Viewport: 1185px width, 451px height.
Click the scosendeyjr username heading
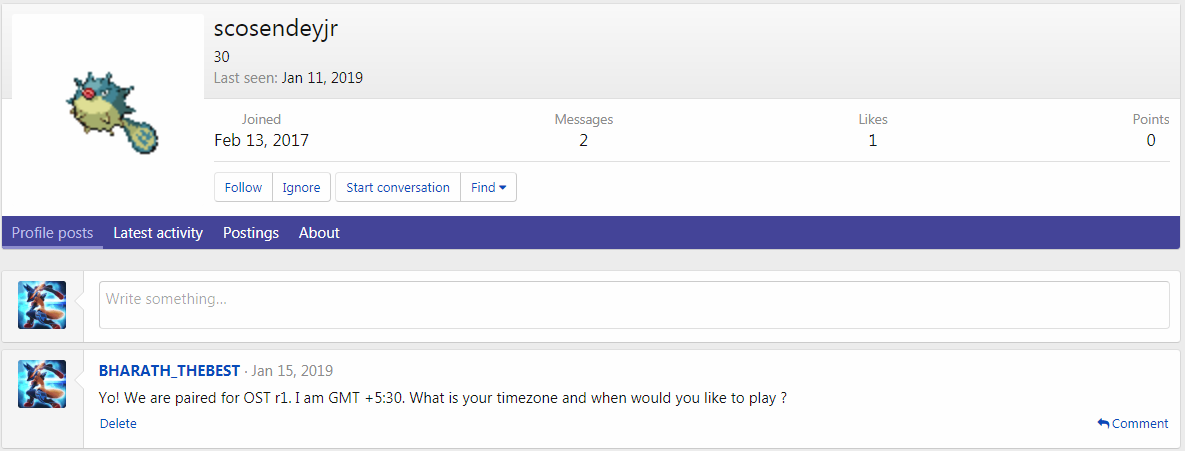(276, 28)
